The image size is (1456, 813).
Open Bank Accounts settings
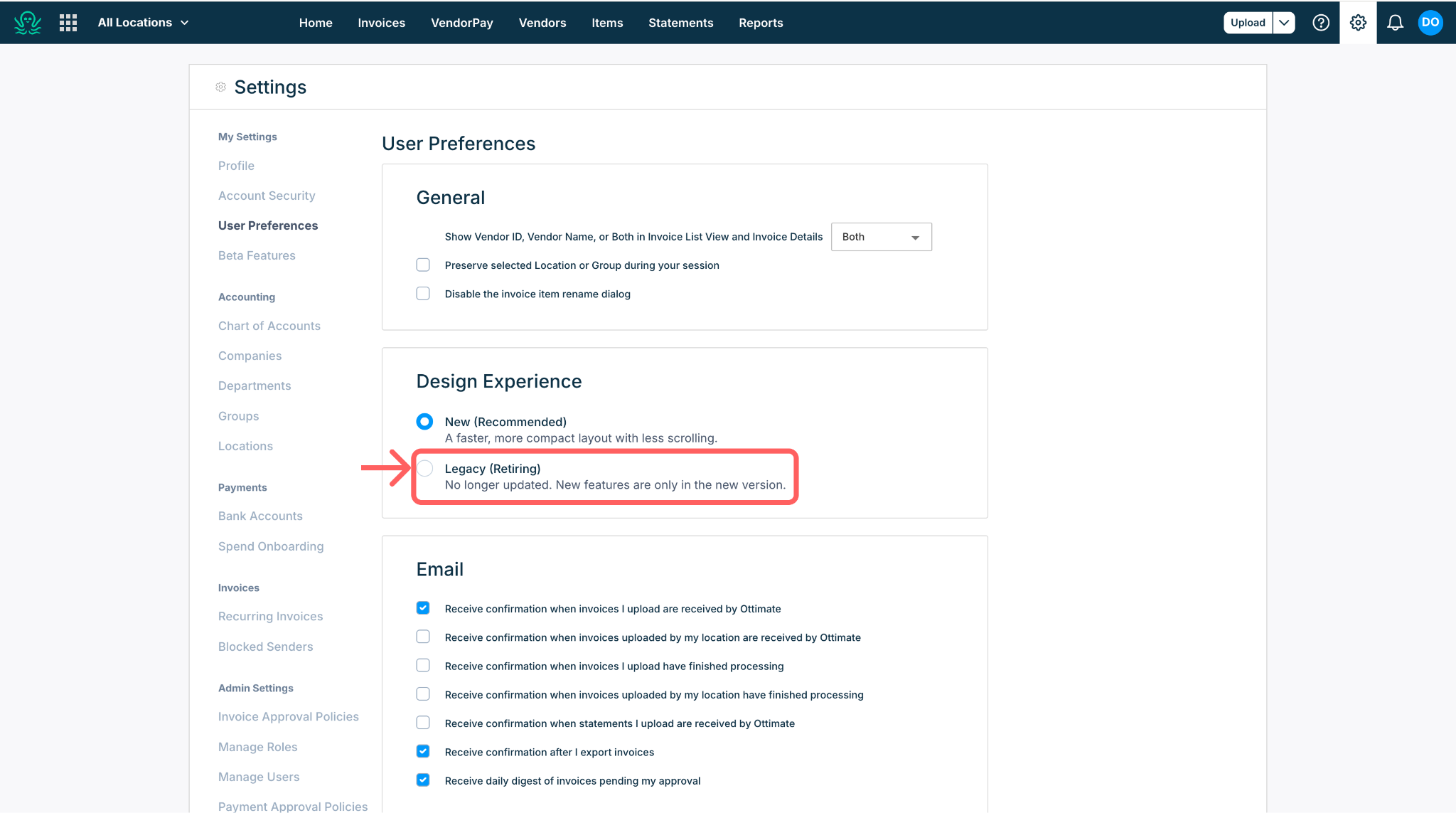(260, 516)
